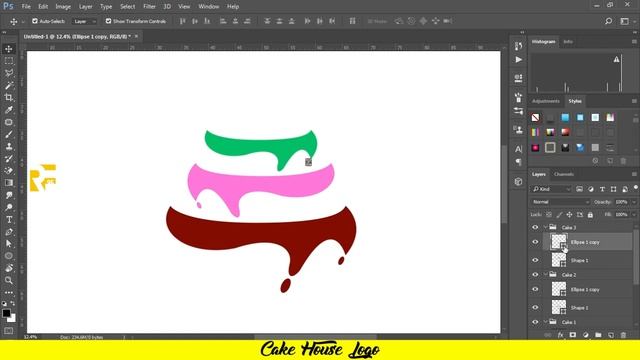This screenshot has height=360, width=640.
Task: Hide the Cake 3 group
Action: (535, 227)
